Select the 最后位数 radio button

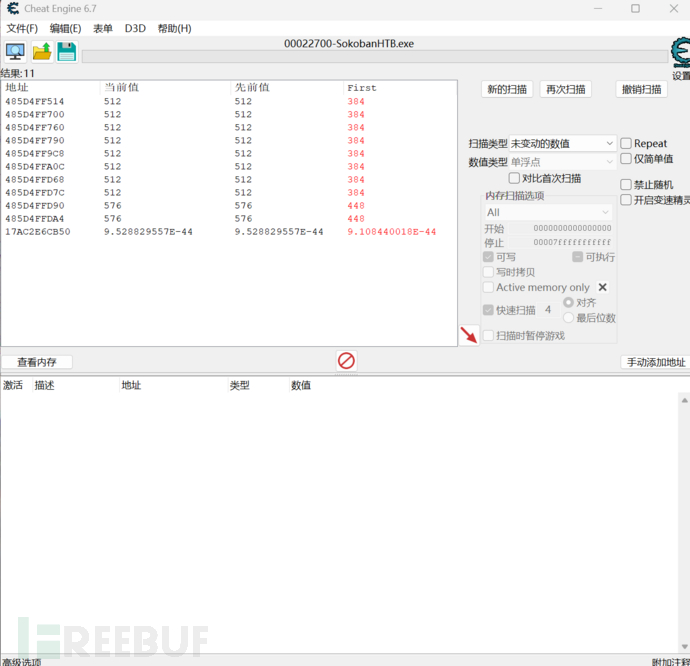click(568, 317)
